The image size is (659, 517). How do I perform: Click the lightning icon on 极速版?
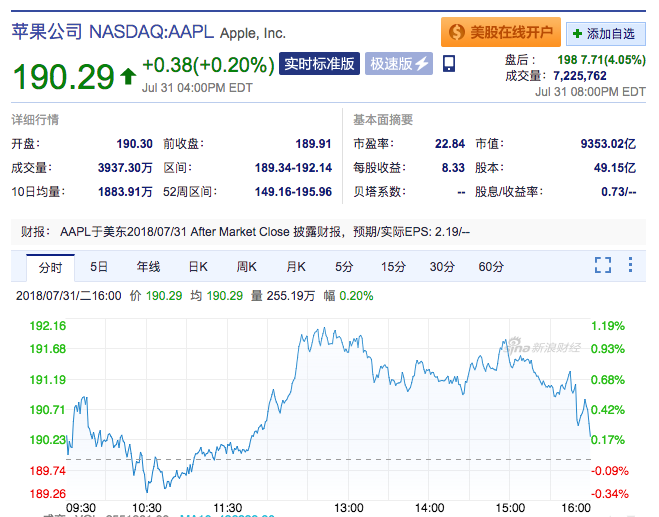(x=422, y=64)
